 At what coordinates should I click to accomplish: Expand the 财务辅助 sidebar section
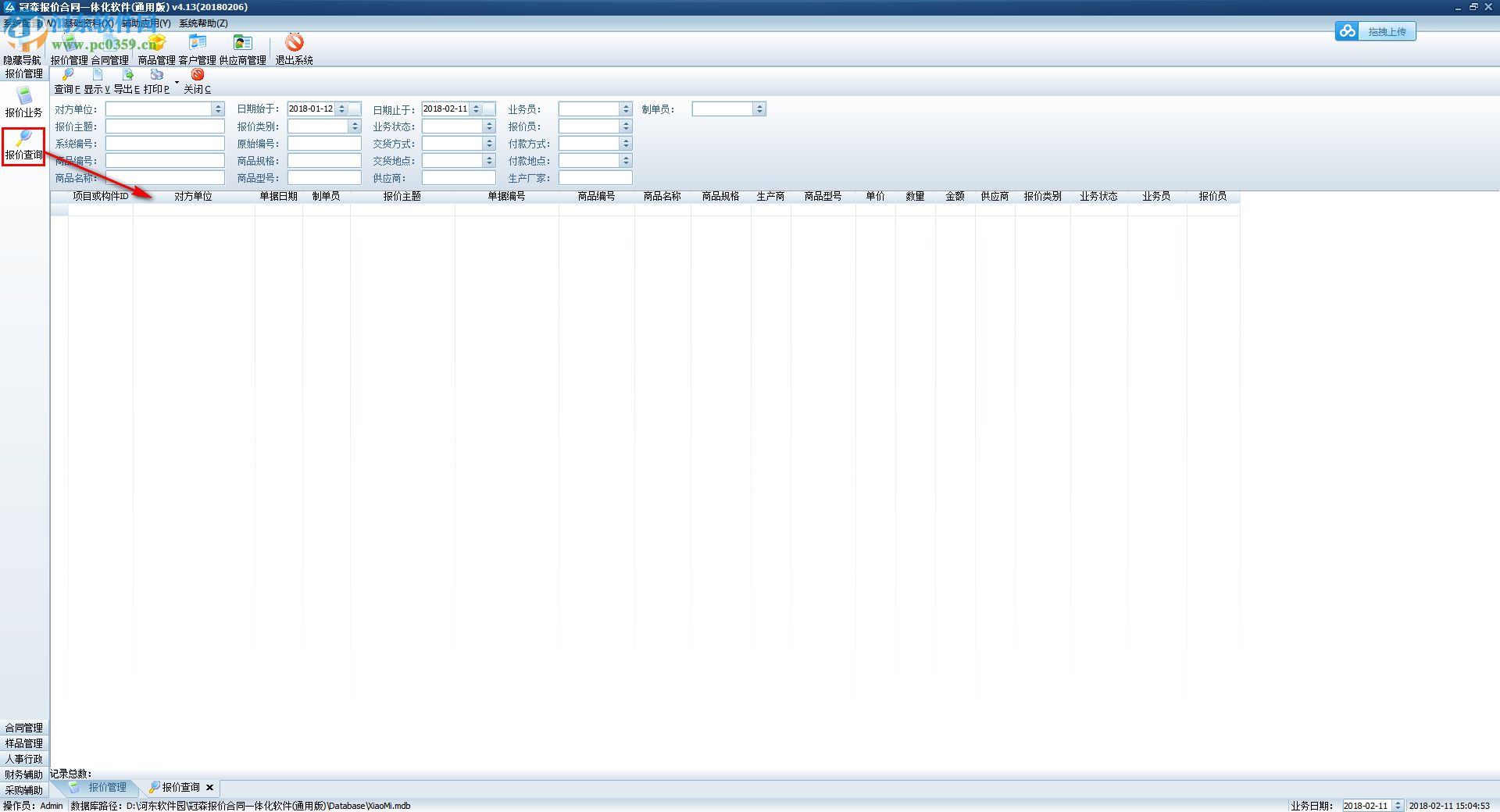pos(24,775)
